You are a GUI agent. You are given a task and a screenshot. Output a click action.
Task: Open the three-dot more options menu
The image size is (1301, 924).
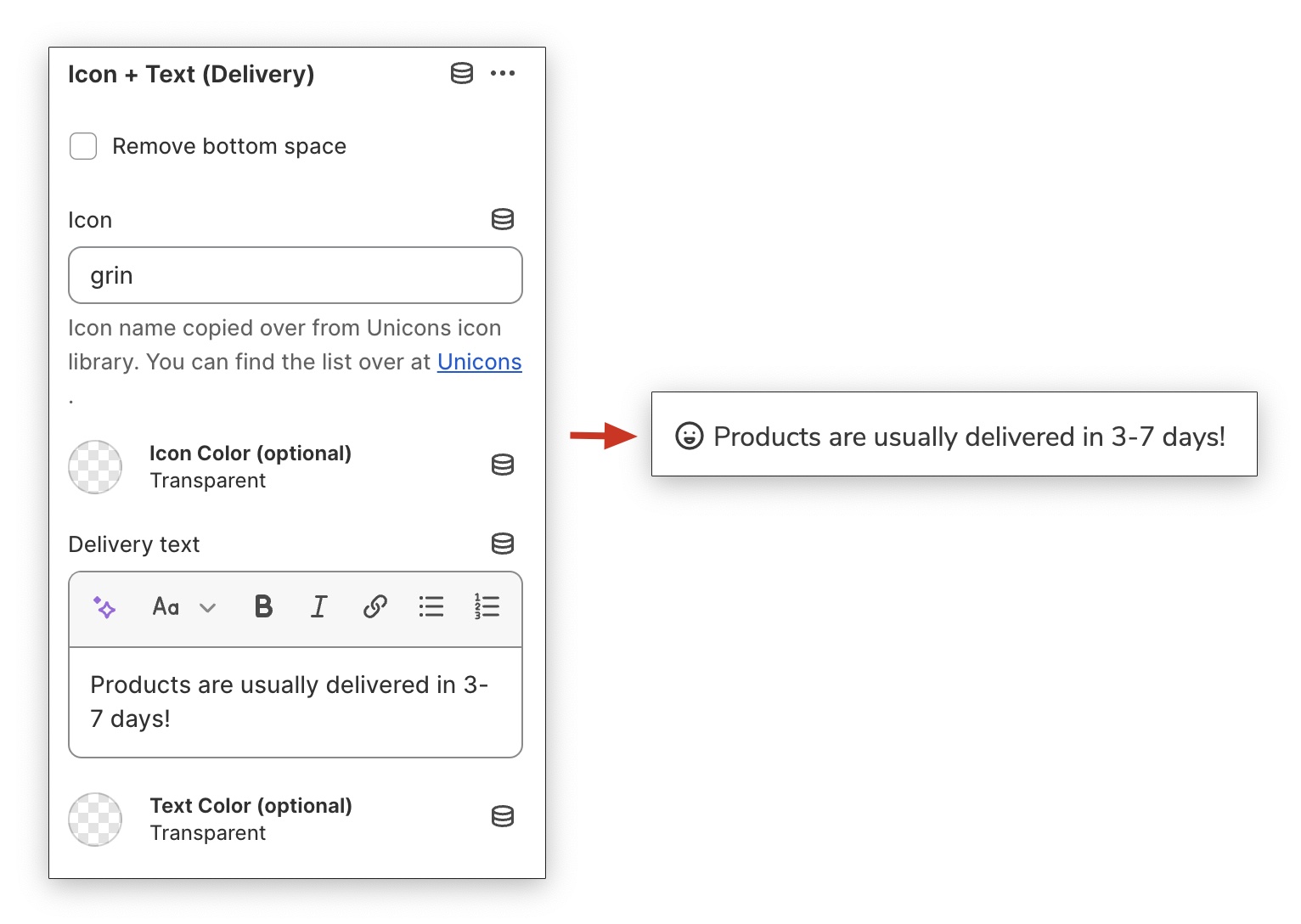click(503, 74)
